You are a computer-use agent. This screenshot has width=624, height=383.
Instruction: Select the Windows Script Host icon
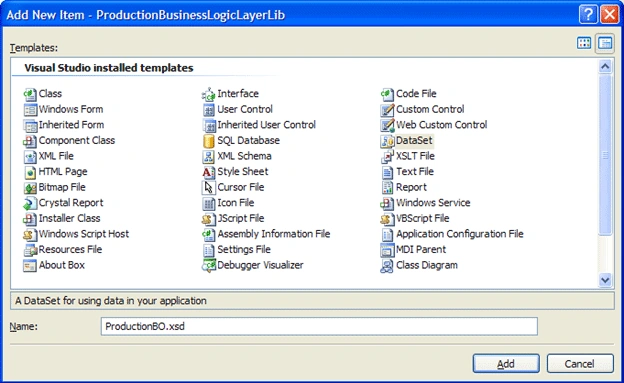click(x=30, y=234)
